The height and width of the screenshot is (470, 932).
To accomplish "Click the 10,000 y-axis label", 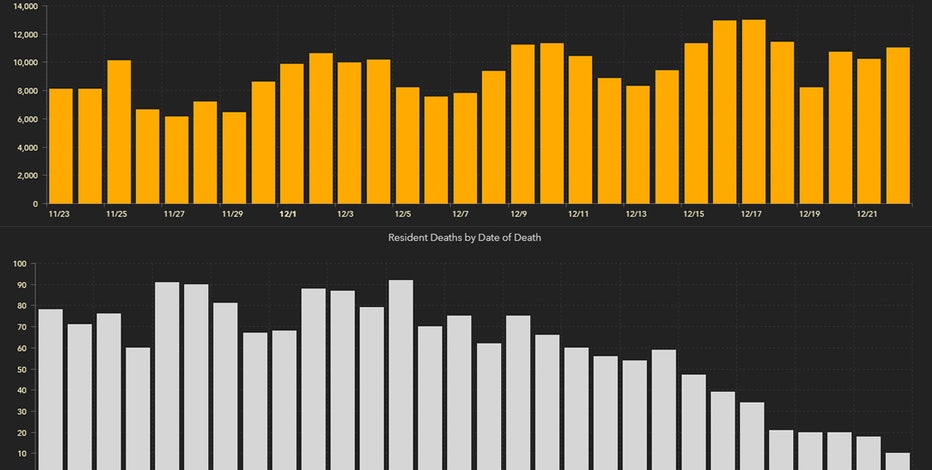I will 26,62.
